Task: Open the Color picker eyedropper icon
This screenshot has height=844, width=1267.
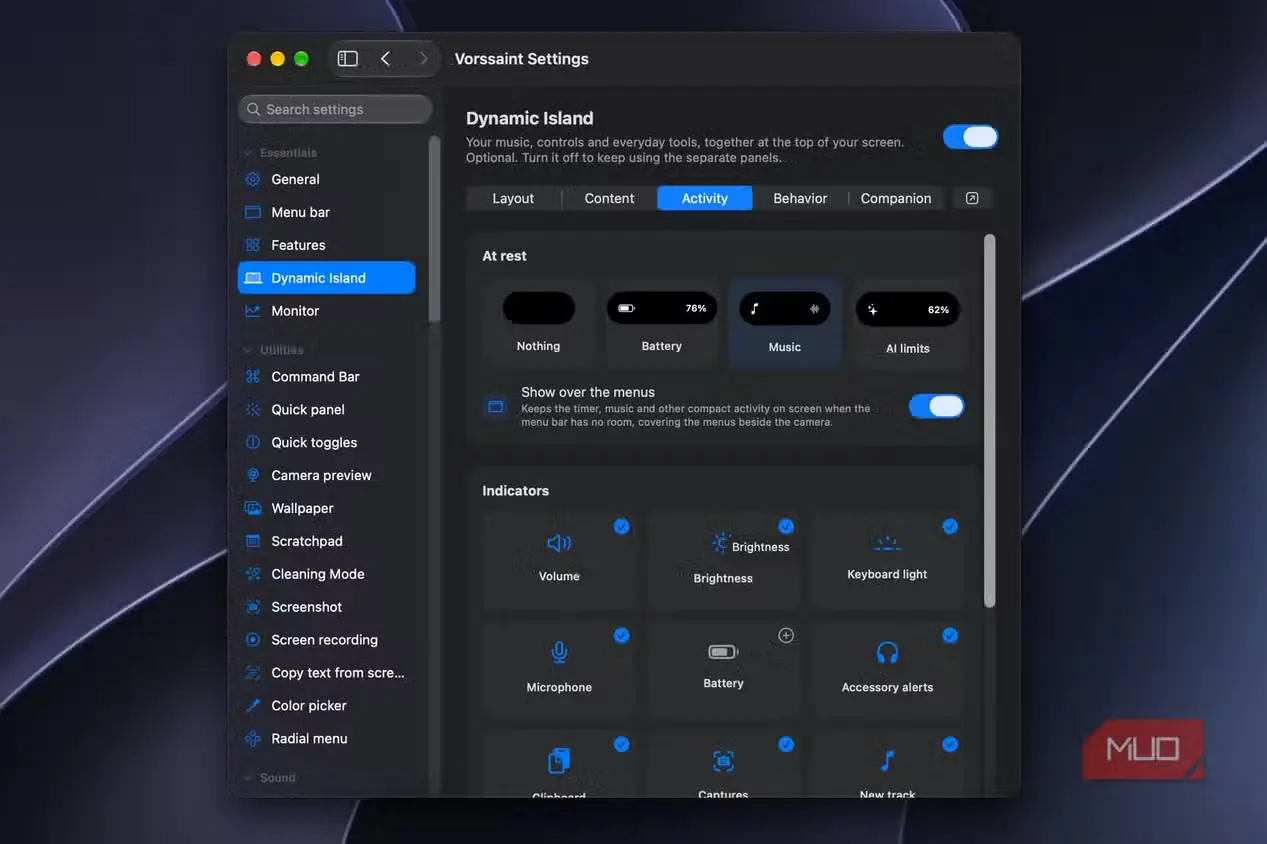Action: tap(253, 706)
